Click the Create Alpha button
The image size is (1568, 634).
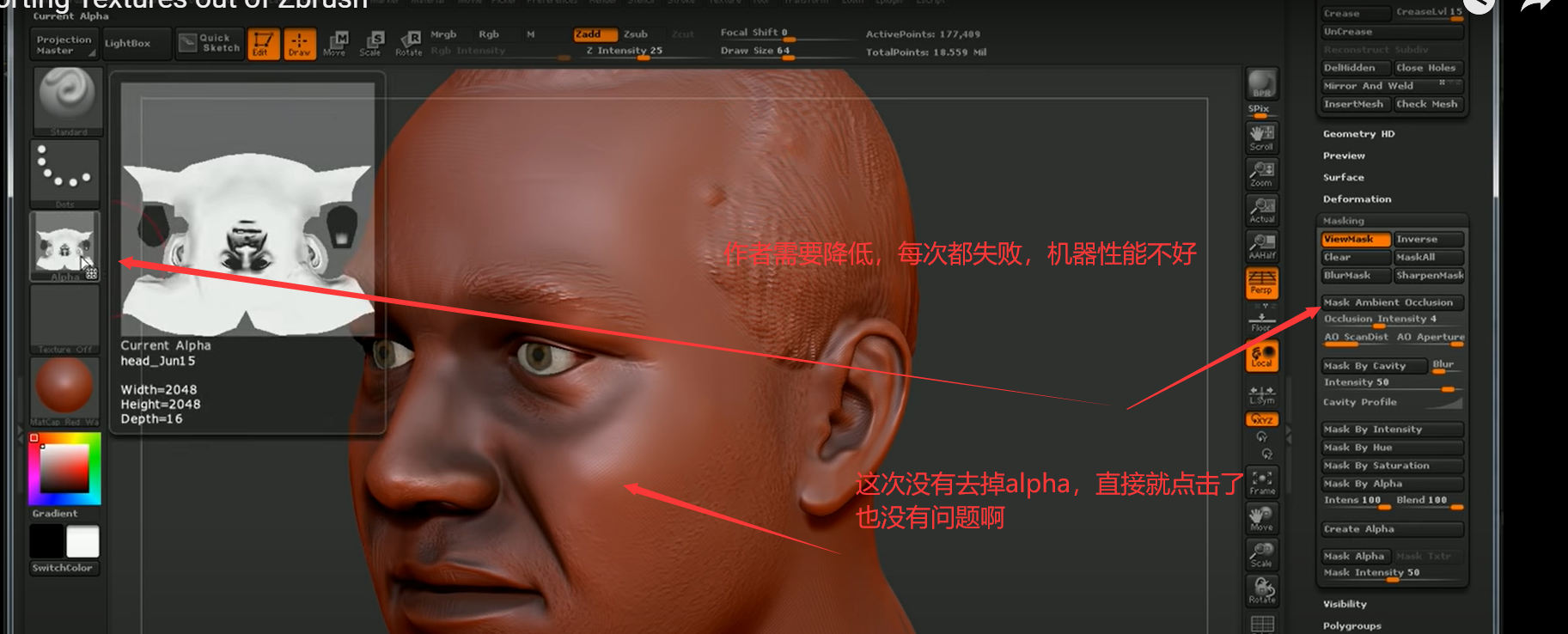(x=1392, y=528)
